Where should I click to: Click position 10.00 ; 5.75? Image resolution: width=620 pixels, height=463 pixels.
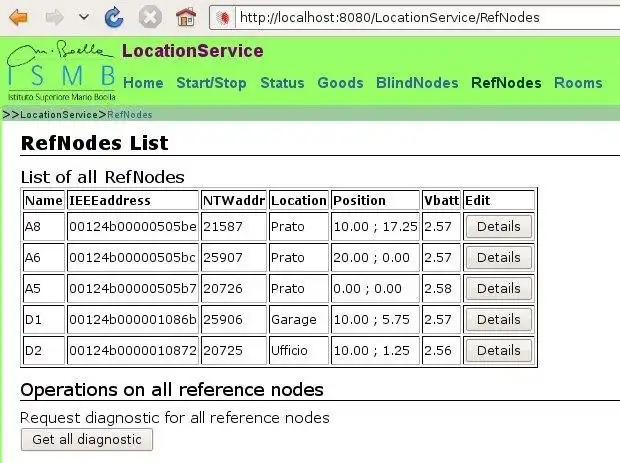tap(375, 319)
